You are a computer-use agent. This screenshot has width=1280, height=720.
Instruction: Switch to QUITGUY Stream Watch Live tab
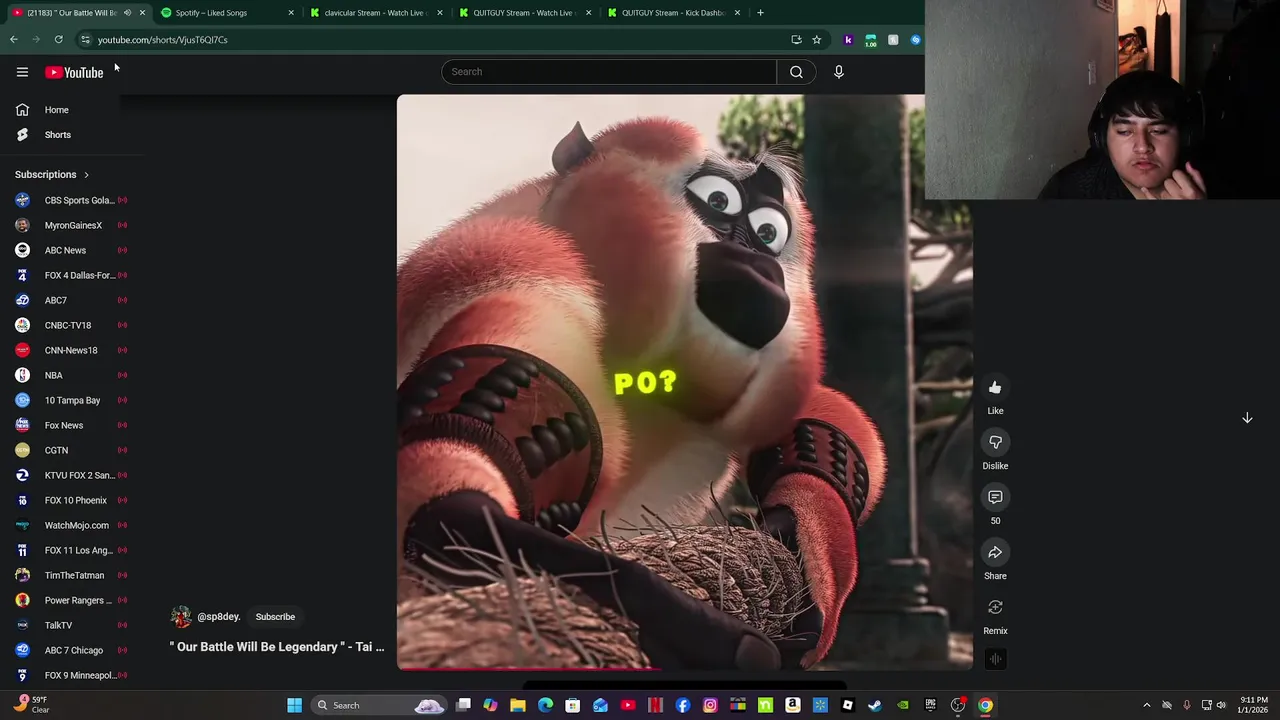click(524, 13)
